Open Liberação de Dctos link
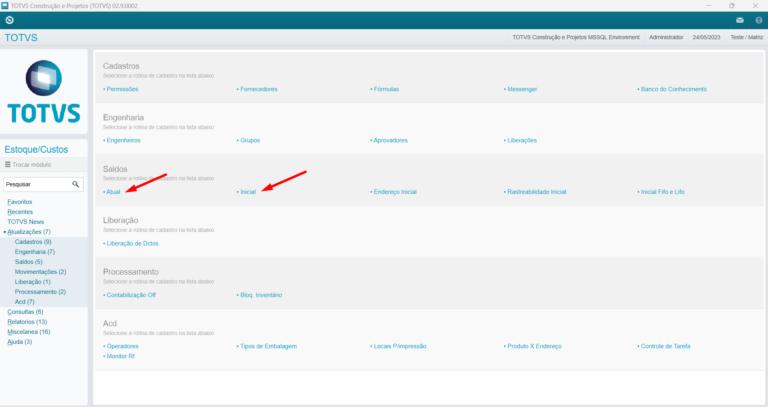The width and height of the screenshot is (768, 407). click(x=131, y=243)
